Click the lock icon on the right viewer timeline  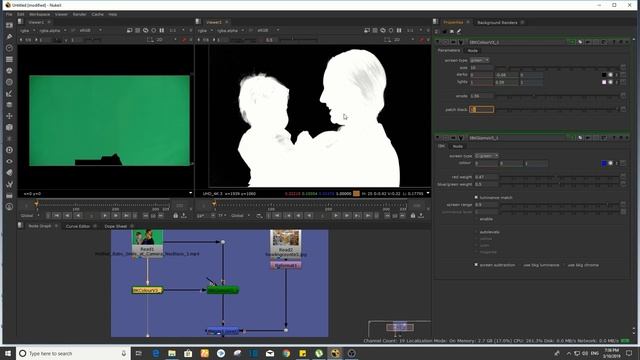click(x=413, y=216)
